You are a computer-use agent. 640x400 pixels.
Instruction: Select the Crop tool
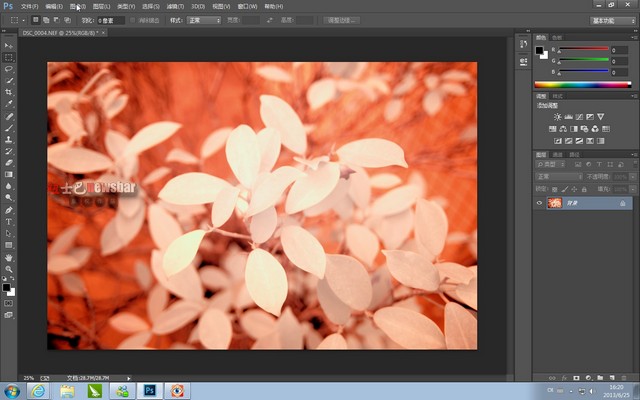coord(9,92)
